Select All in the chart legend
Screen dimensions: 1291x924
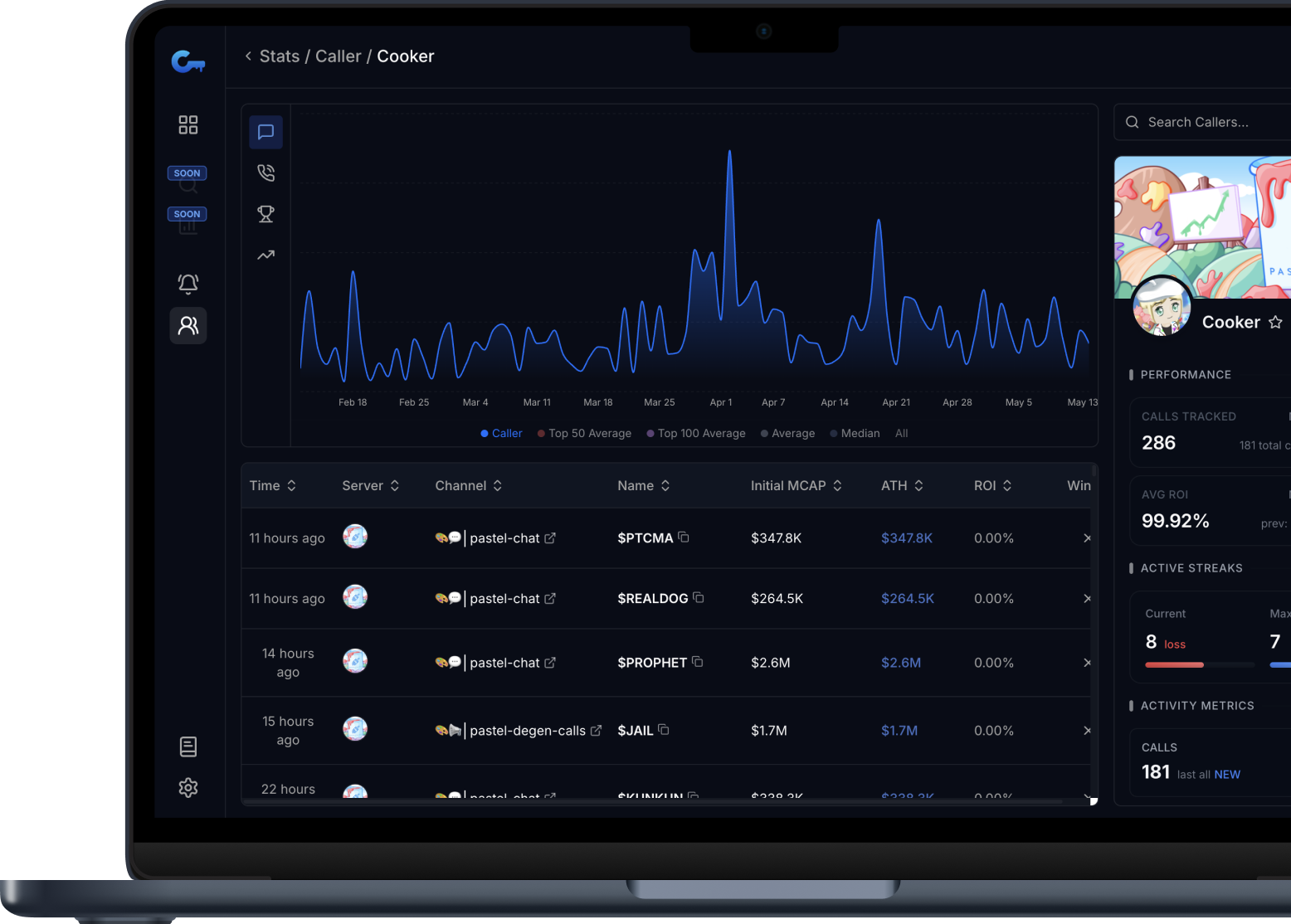902,433
